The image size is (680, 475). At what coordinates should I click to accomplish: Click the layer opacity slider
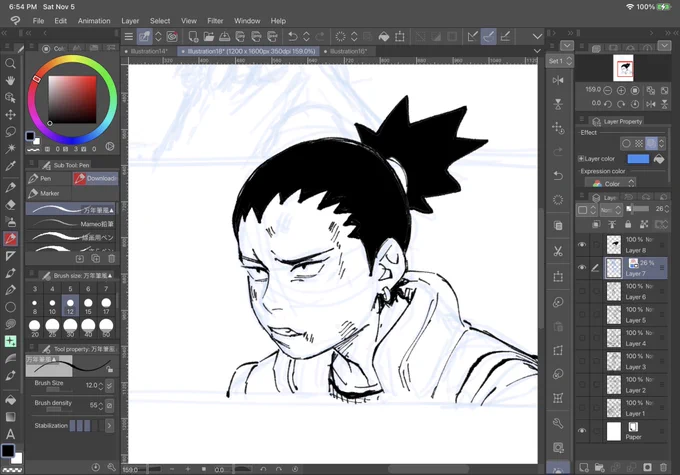point(638,209)
